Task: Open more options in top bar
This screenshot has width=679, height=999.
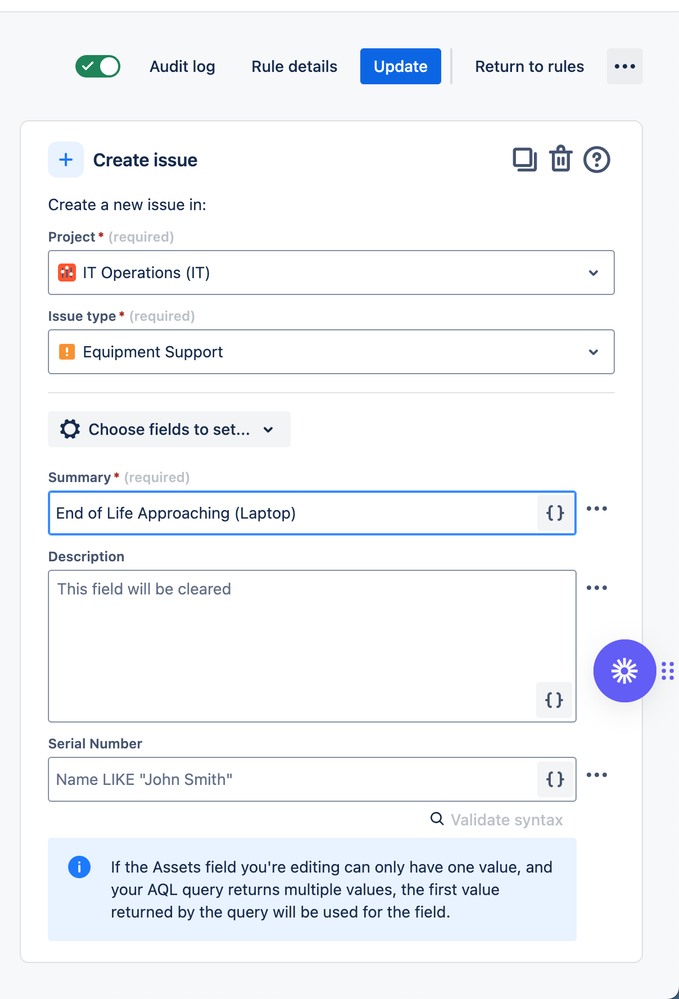Action: click(x=624, y=66)
